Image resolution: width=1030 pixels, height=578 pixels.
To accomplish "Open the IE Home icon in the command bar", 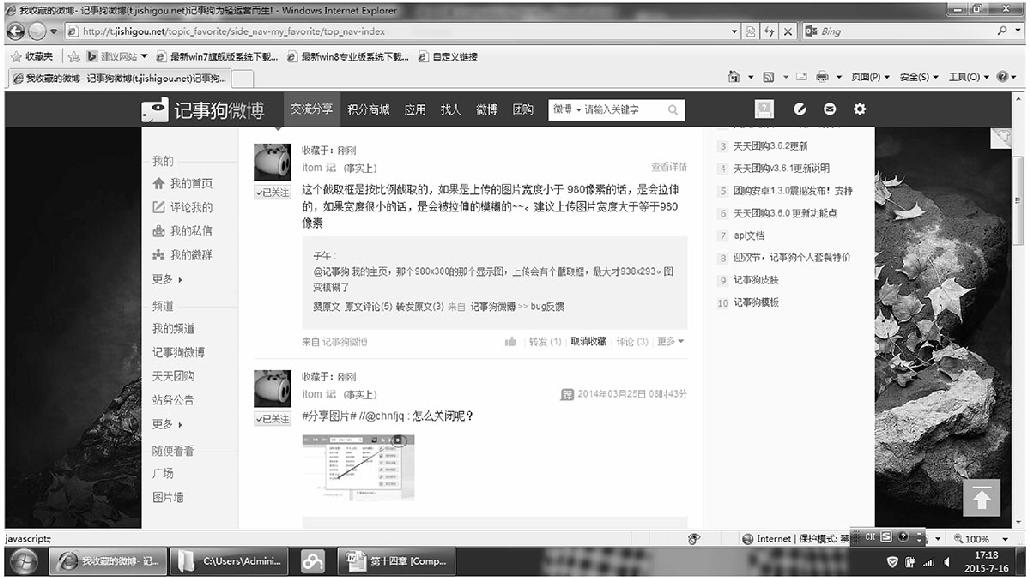I will tap(734, 77).
